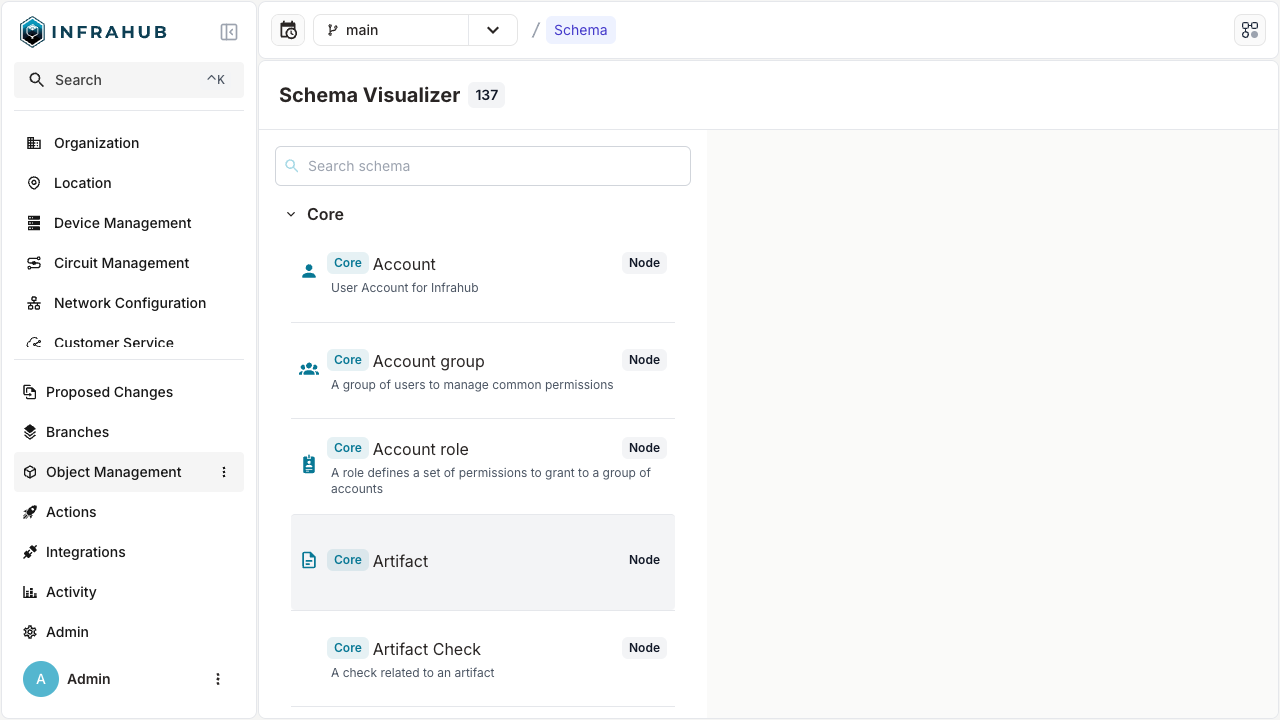This screenshot has width=1280, height=720.
Task: Open the branch dropdown chevron arrow
Action: pyautogui.click(x=492, y=29)
